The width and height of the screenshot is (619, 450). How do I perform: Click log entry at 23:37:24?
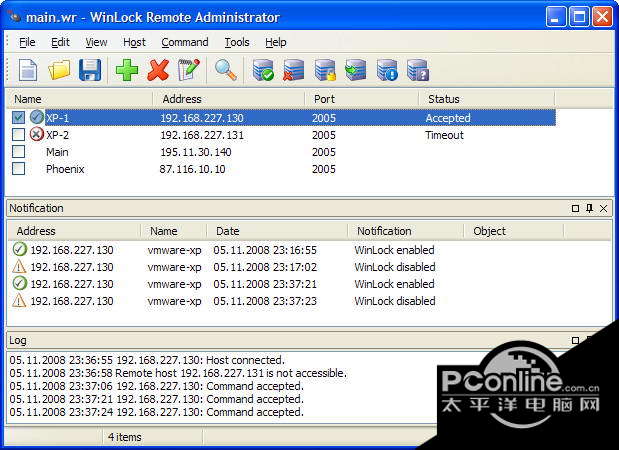point(156,412)
